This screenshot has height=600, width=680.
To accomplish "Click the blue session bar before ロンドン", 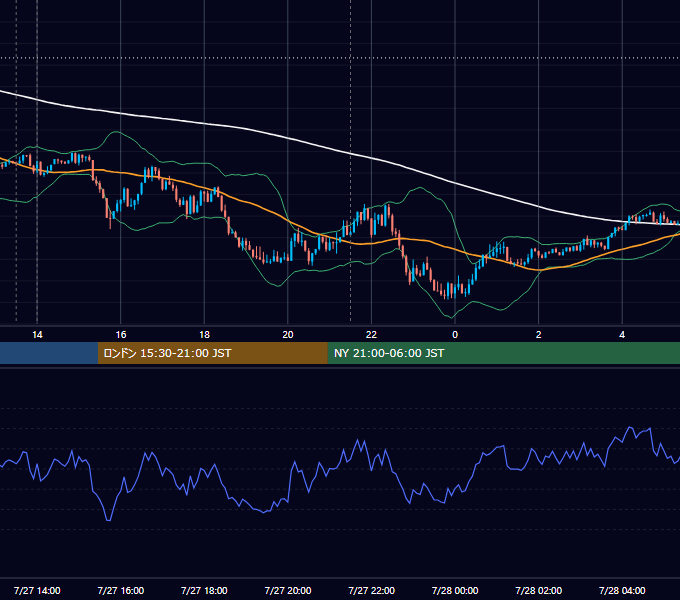I will click(49, 353).
